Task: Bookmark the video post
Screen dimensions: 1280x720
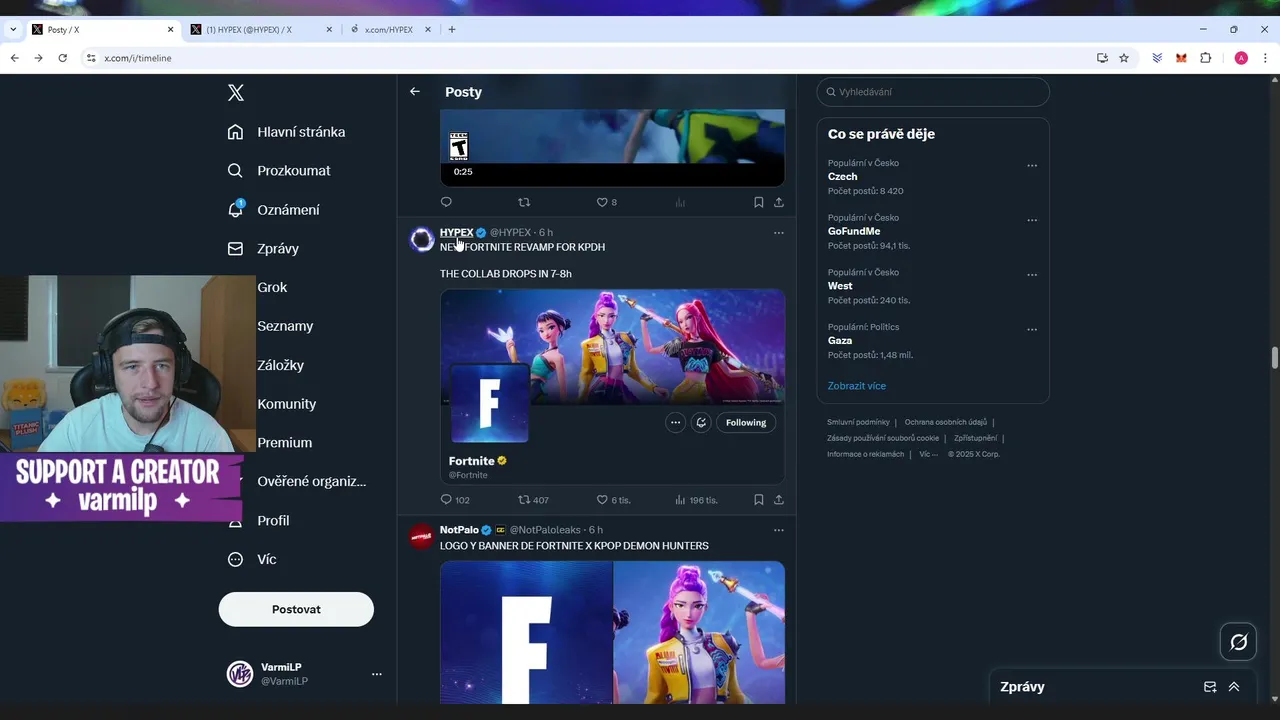Action: 759,202
